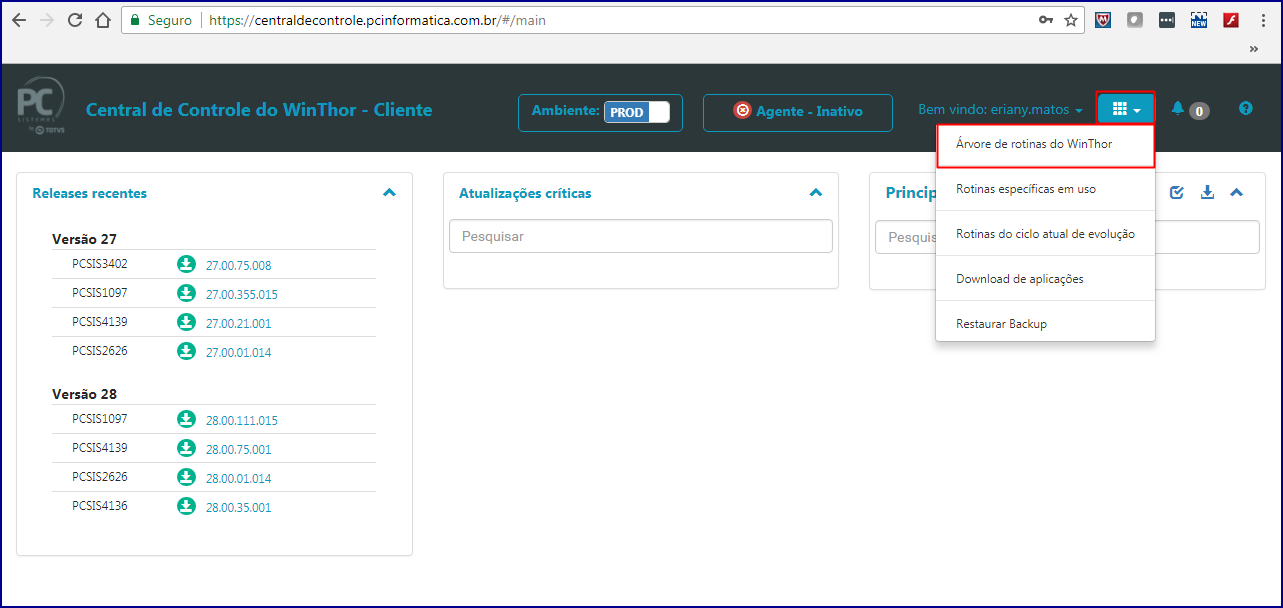The width and height of the screenshot is (1283, 608).
Task: Open user menu Bem vindo: eriany.matos
Action: 1000,109
